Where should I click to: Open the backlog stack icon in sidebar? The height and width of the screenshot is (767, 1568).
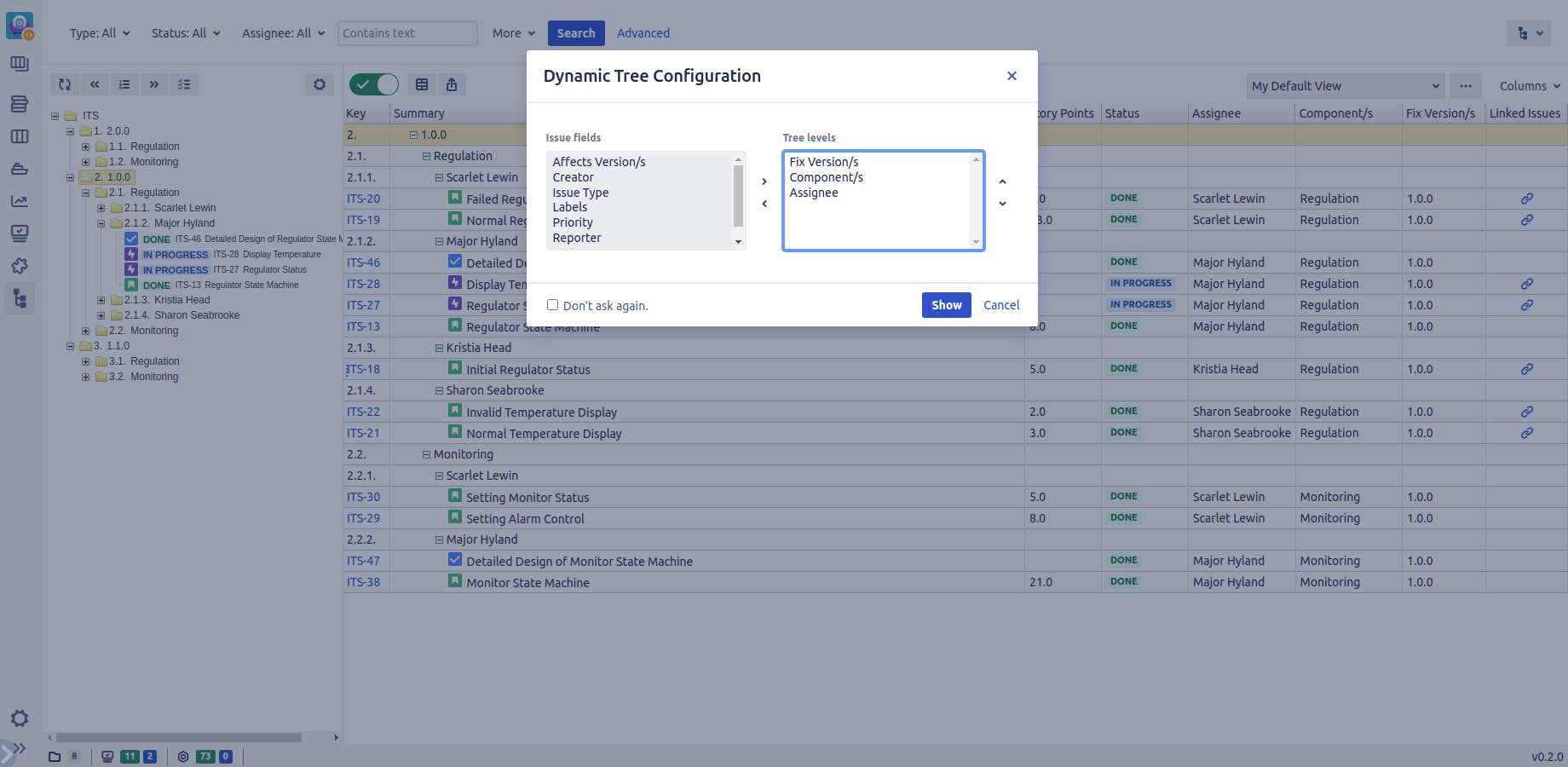(x=20, y=104)
